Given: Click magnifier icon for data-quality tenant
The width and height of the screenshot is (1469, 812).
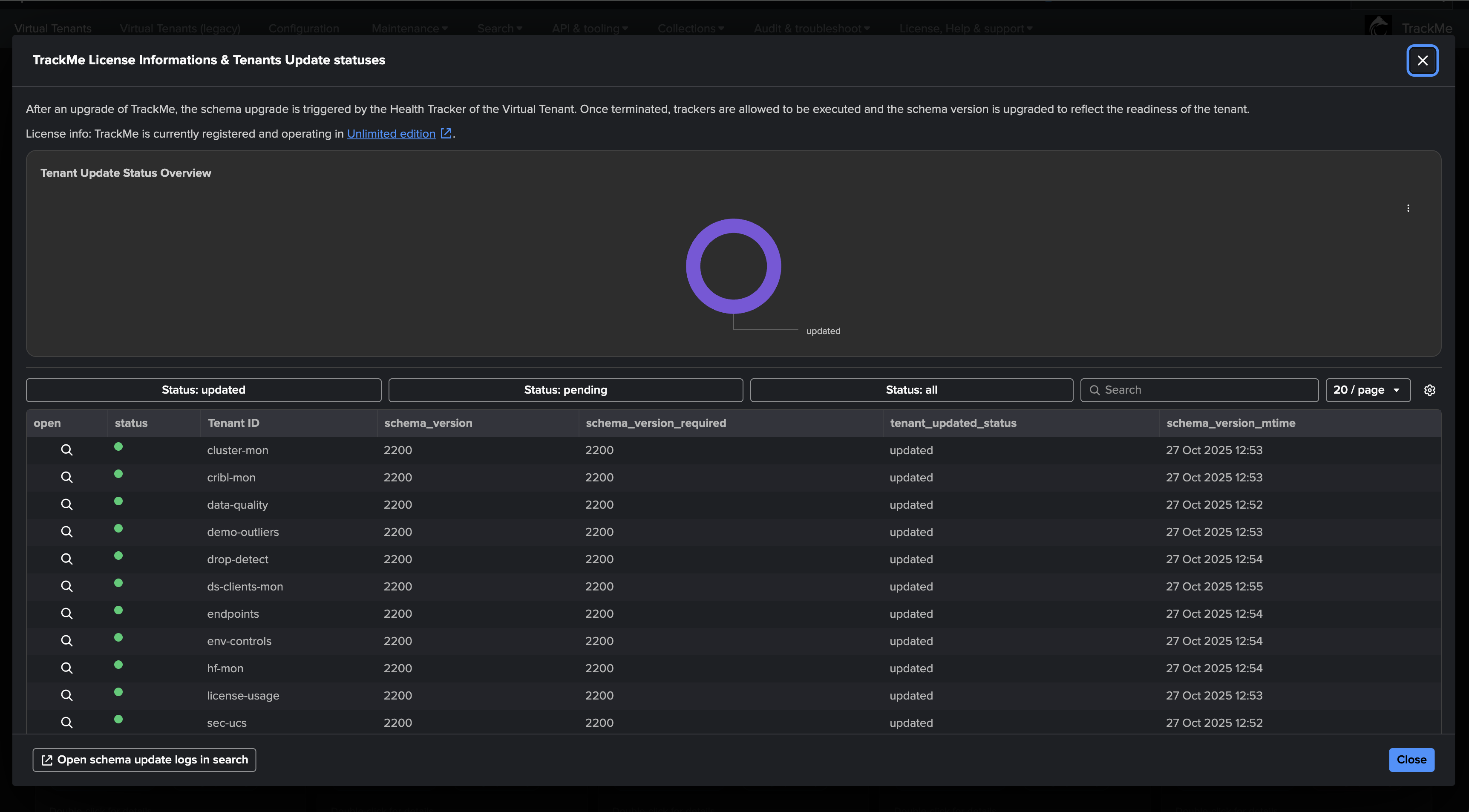Looking at the screenshot, I should point(67,505).
